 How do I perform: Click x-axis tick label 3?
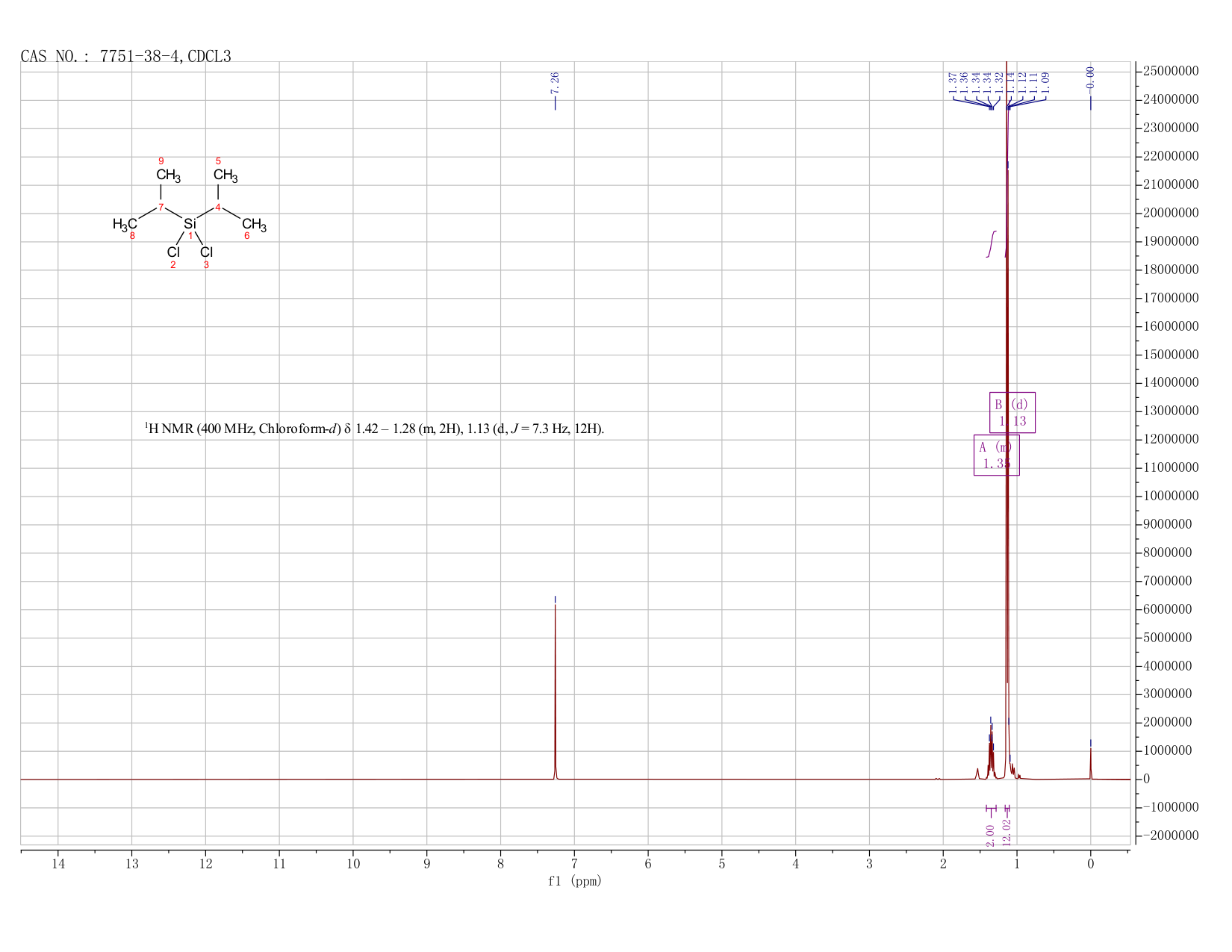tap(869, 865)
